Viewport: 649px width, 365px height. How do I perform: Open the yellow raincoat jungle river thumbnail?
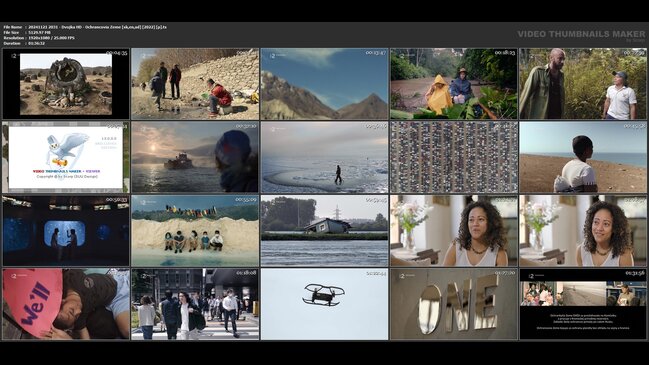pos(454,84)
